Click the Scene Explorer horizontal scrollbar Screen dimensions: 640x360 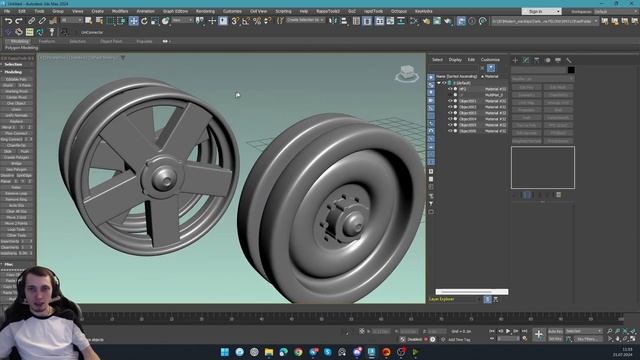coord(471,292)
